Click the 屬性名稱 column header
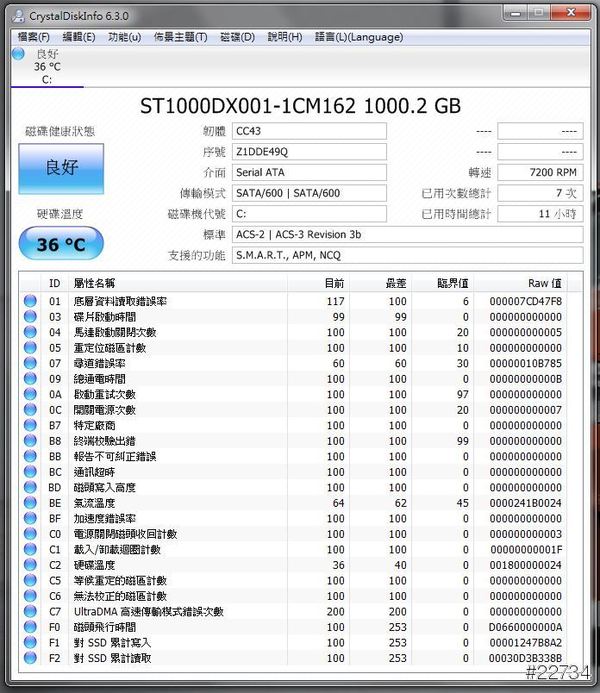 pyautogui.click(x=178, y=283)
